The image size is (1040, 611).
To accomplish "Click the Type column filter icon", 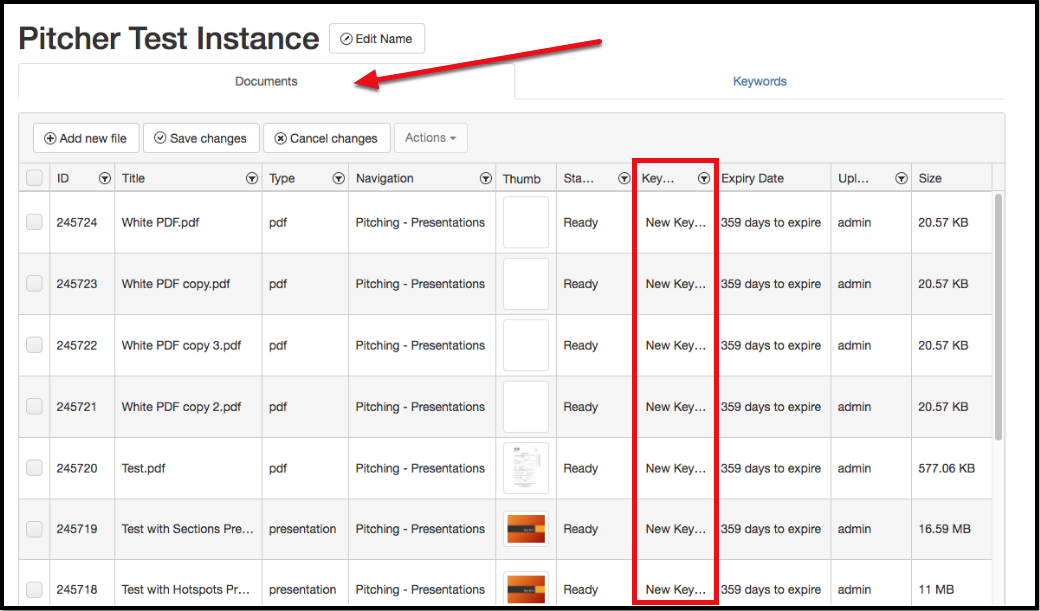I will coord(338,179).
